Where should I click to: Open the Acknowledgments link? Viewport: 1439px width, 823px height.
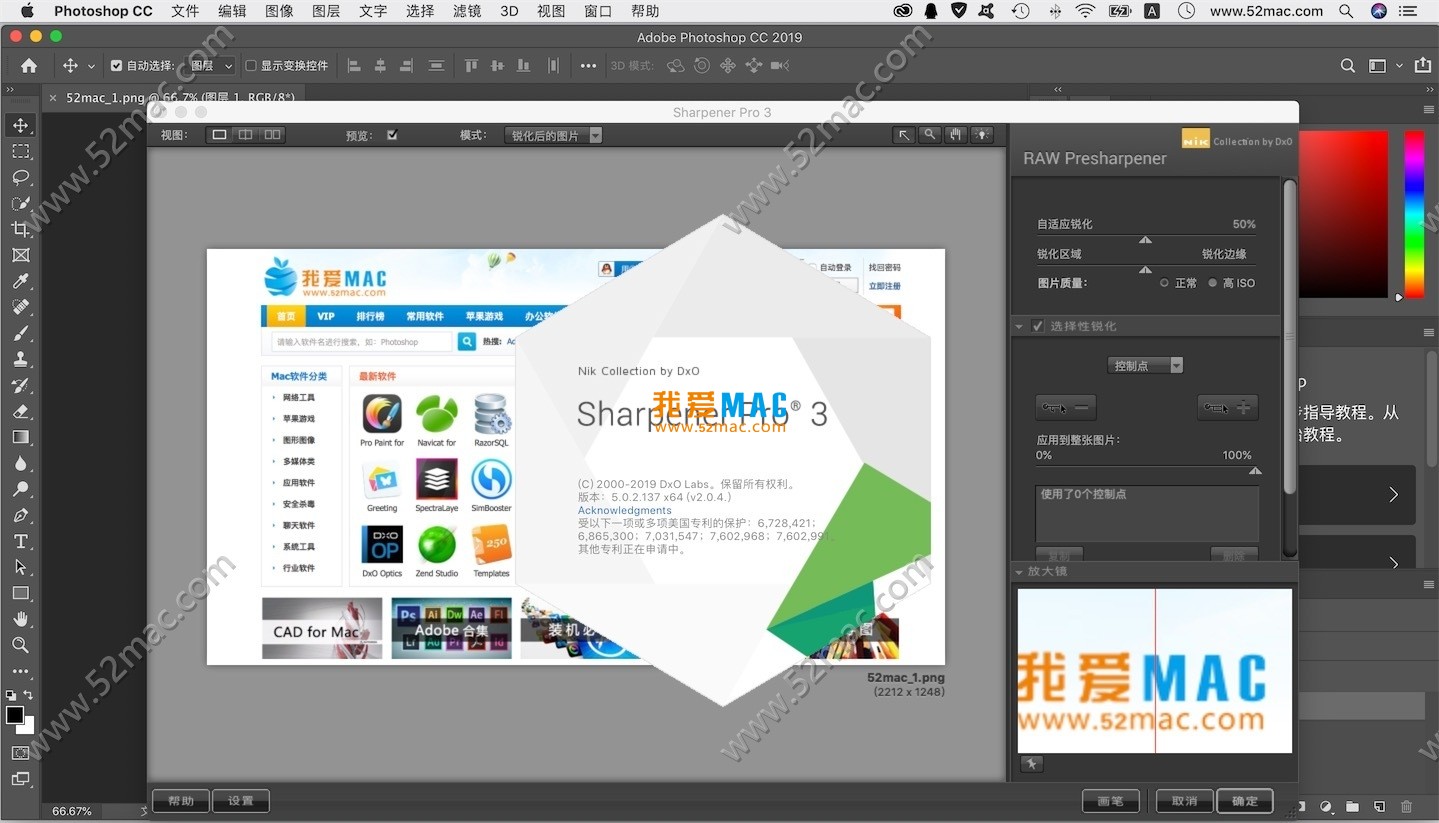pyautogui.click(x=625, y=510)
